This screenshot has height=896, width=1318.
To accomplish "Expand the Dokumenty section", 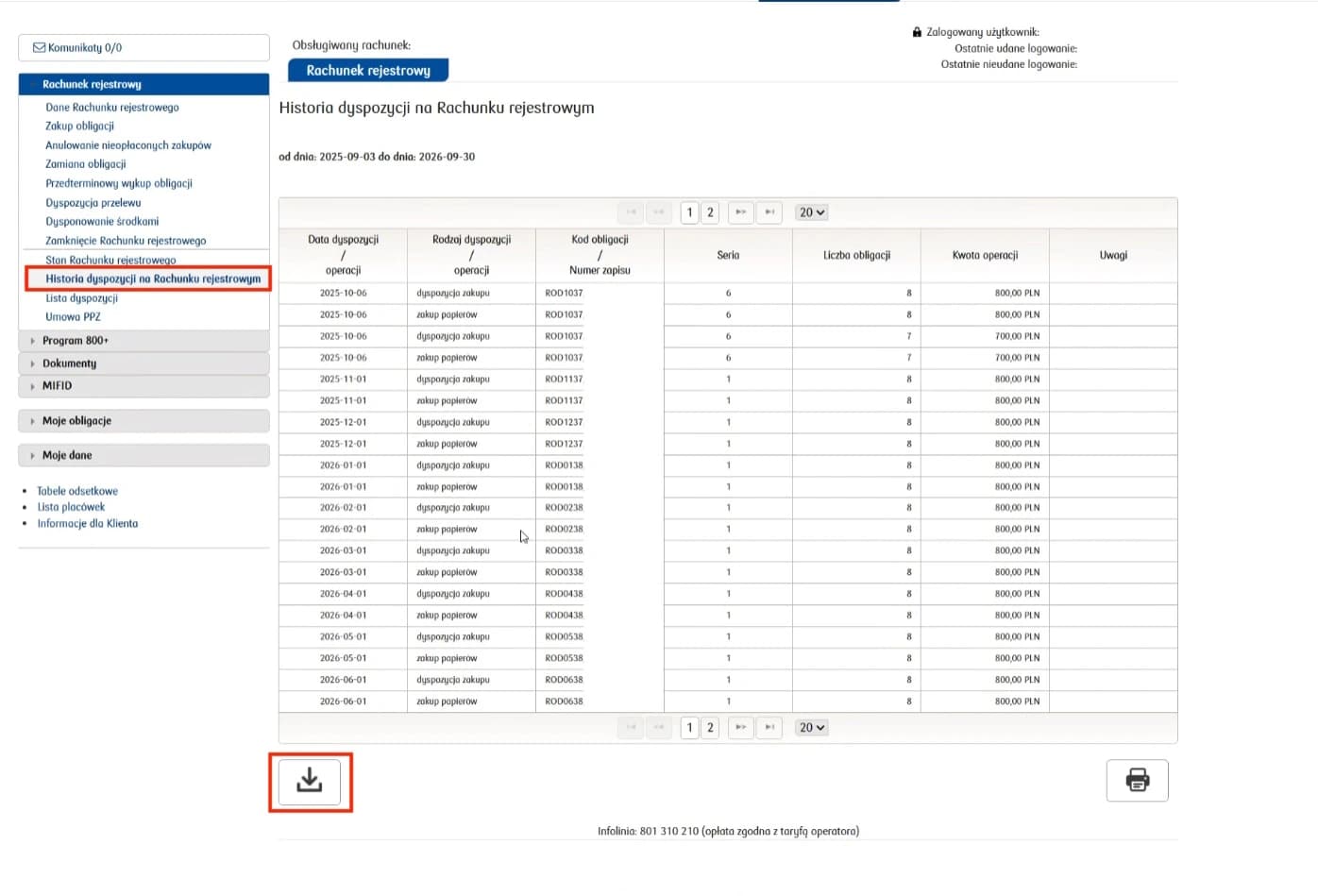I will 144,363.
